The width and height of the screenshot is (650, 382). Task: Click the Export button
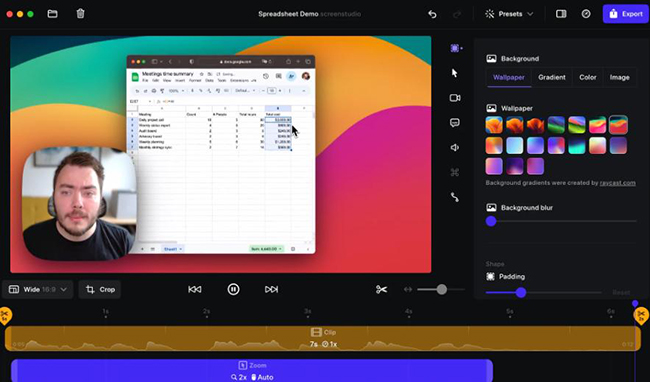click(626, 14)
